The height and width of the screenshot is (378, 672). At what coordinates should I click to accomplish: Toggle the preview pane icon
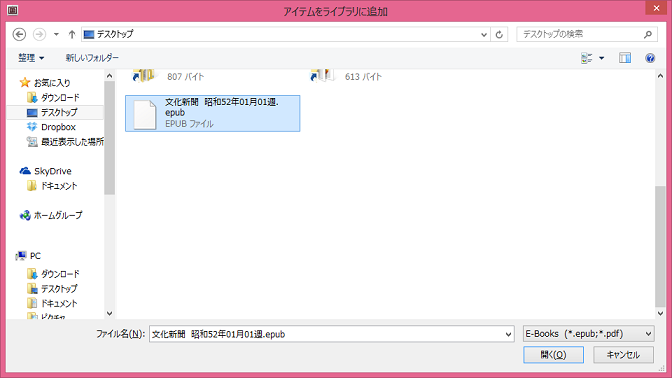coord(625,58)
